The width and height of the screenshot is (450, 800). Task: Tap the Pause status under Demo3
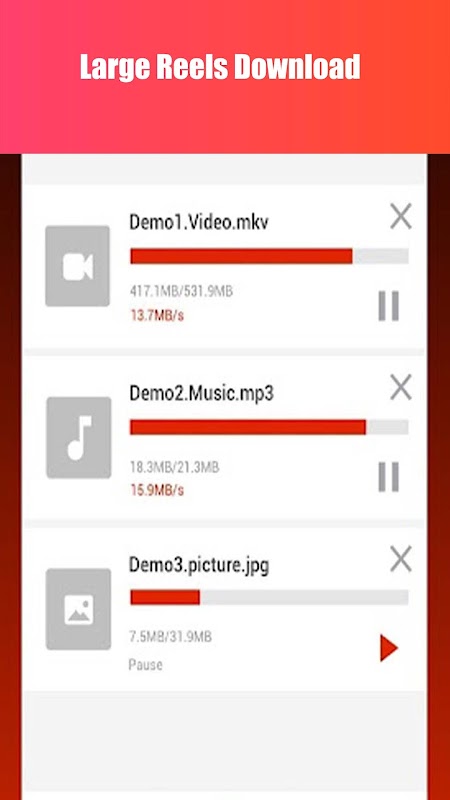click(145, 665)
